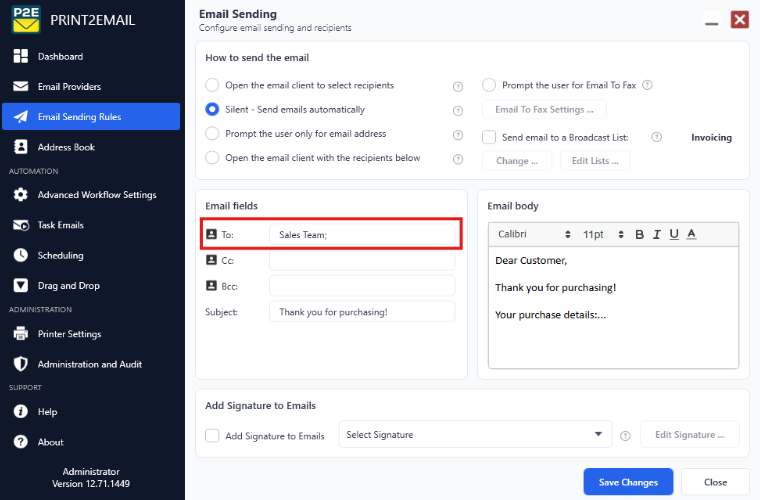Click the Help info icon
This screenshot has width=760, height=500.
20,411
